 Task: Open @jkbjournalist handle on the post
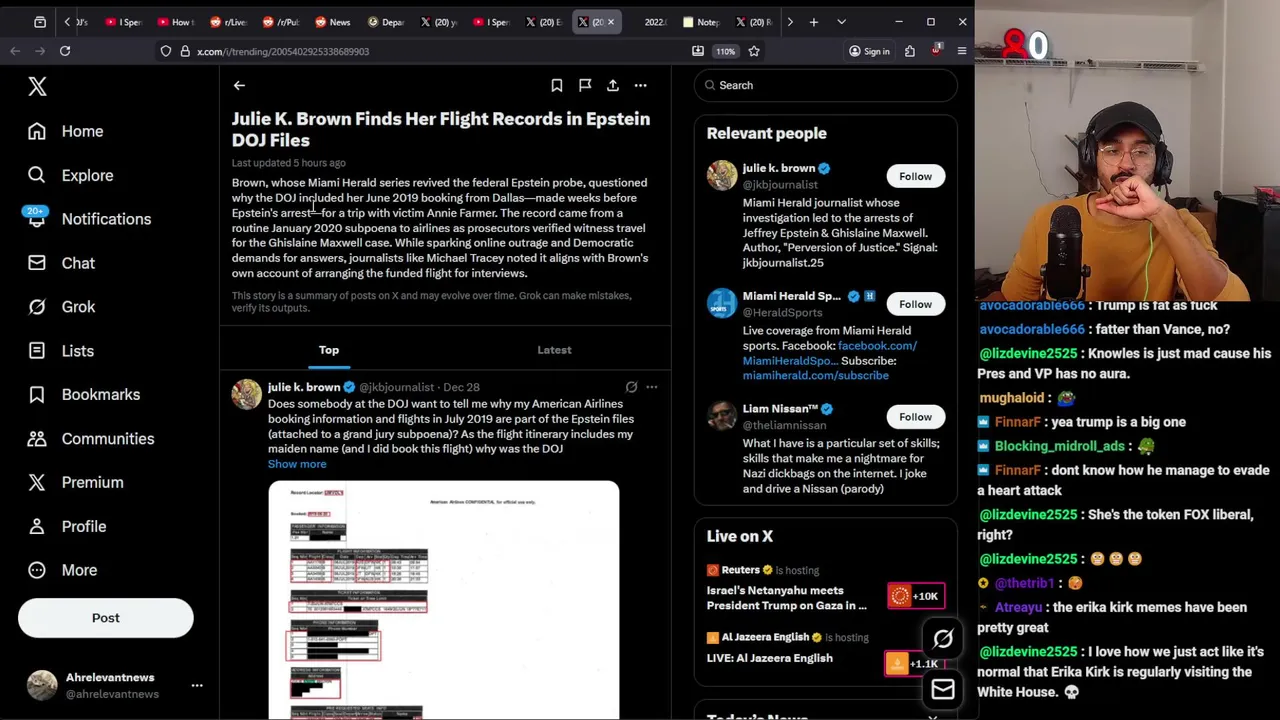(396, 387)
